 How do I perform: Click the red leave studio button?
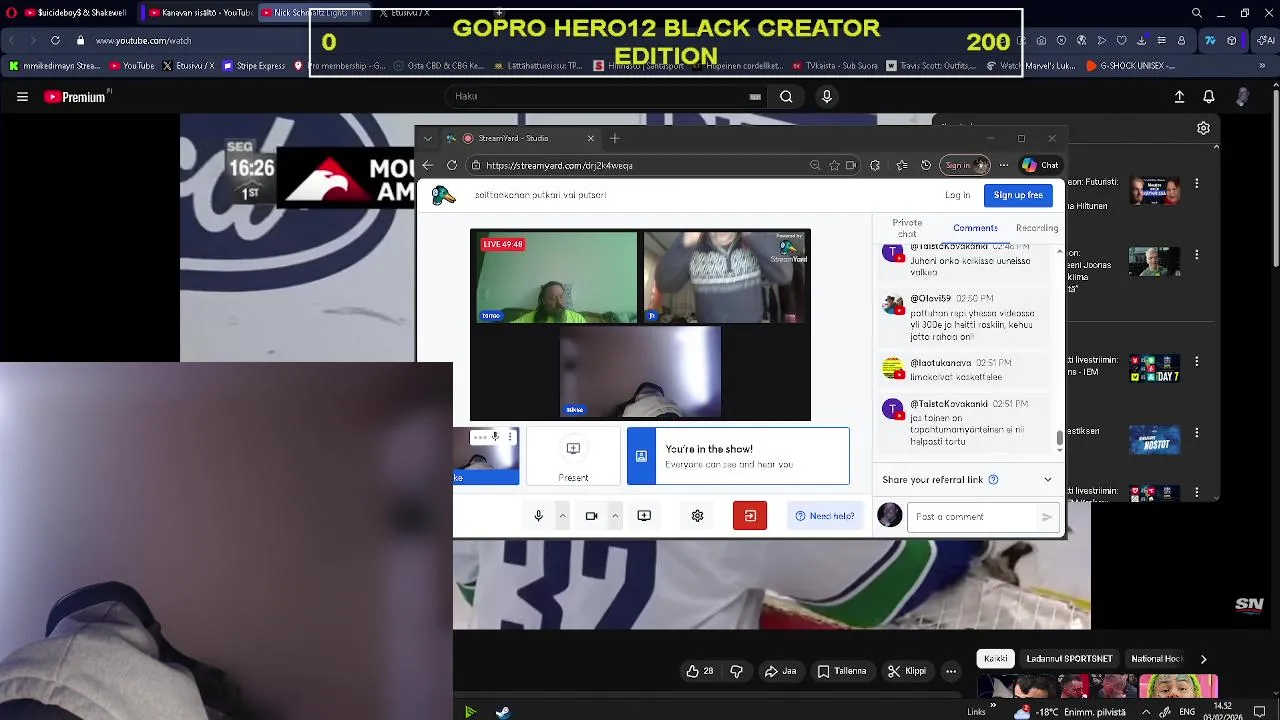(x=750, y=516)
